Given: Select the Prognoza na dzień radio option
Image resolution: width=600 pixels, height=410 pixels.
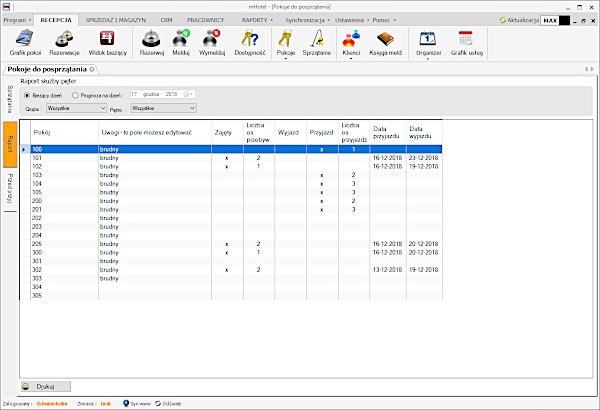Looking at the screenshot, I should coord(76,94).
